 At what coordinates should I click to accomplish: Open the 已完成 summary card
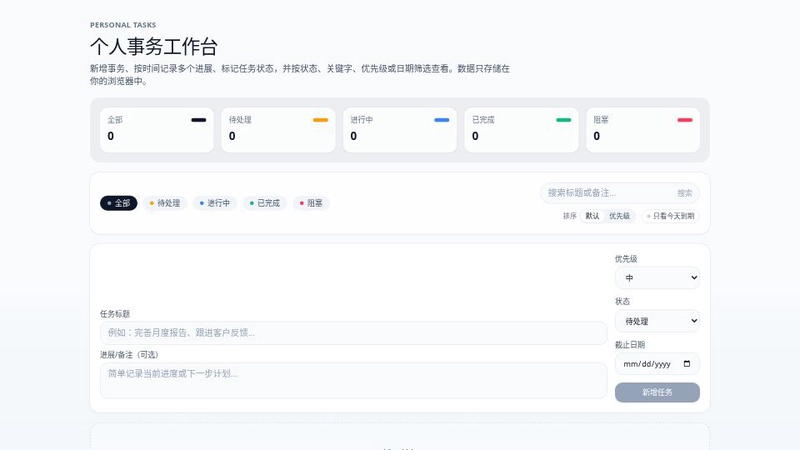point(521,130)
